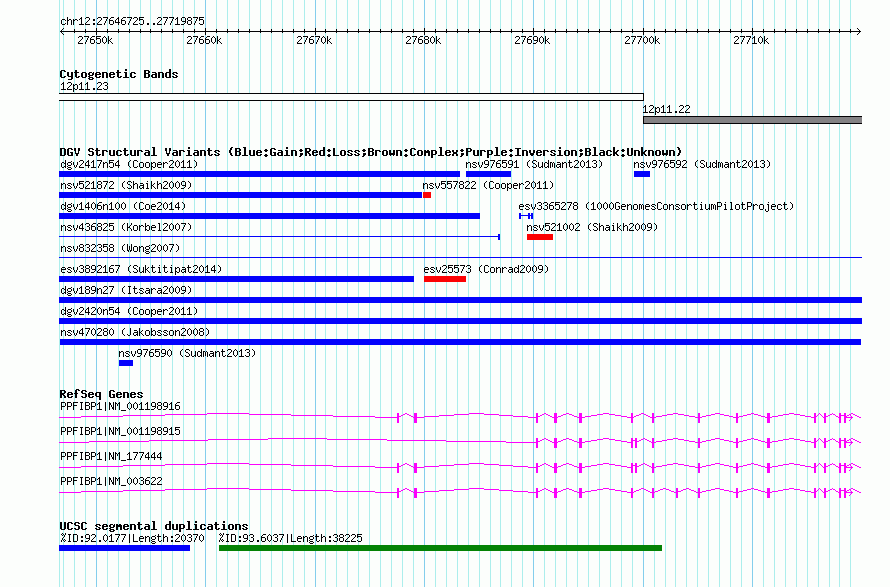
Task: Select the white 12p11.23 band box
Action: point(351,97)
